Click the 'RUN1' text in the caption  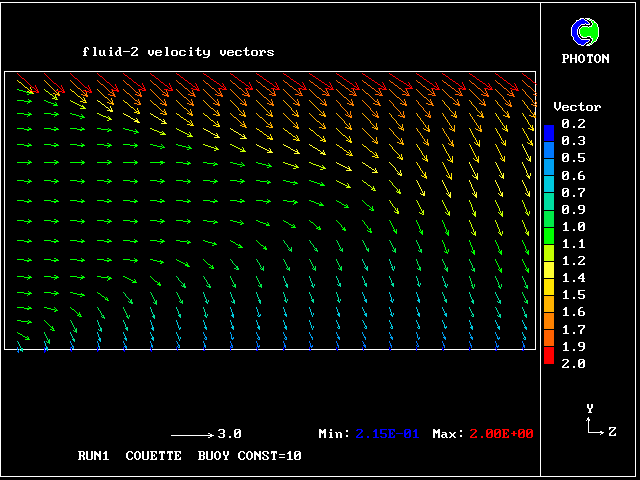[93, 455]
